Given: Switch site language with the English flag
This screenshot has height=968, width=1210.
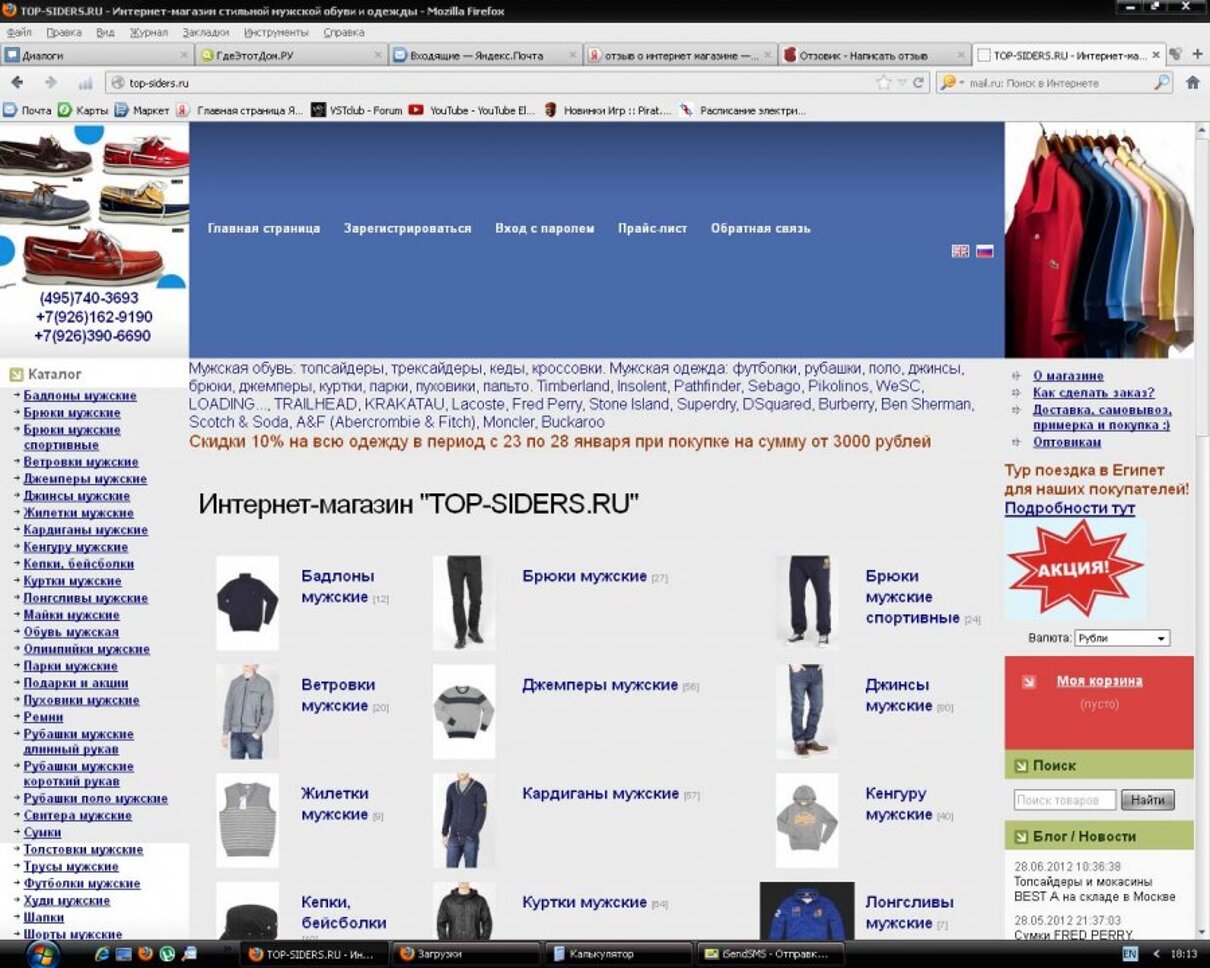Looking at the screenshot, I should tap(960, 251).
